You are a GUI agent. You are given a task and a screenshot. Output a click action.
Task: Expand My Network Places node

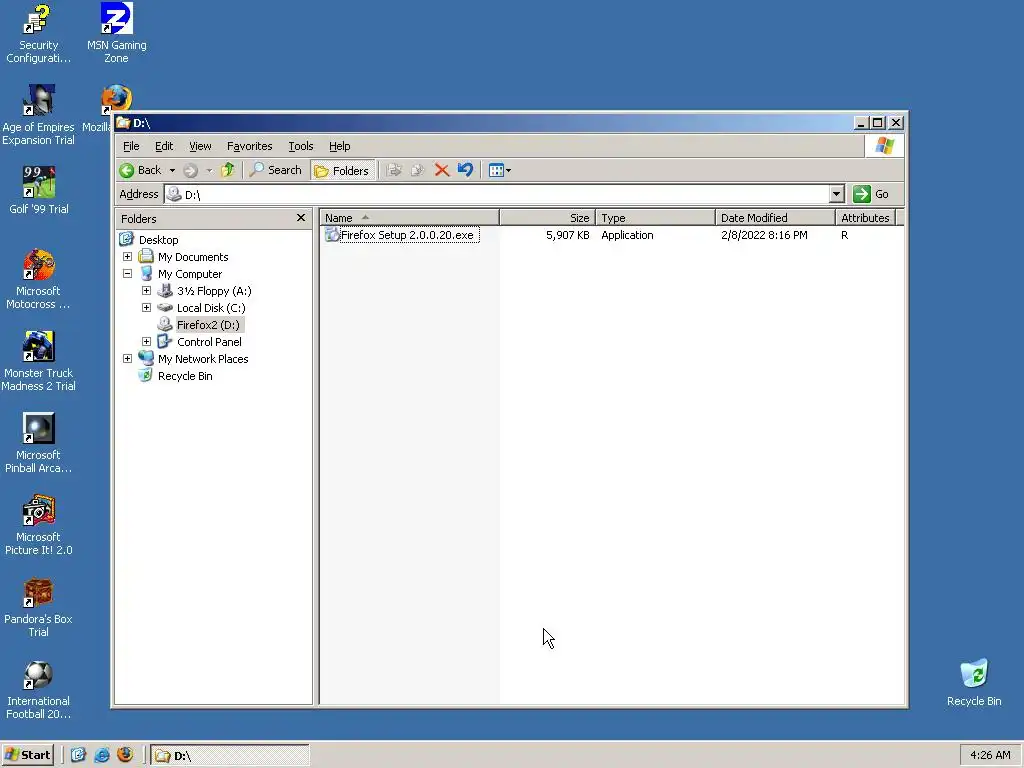pos(127,359)
